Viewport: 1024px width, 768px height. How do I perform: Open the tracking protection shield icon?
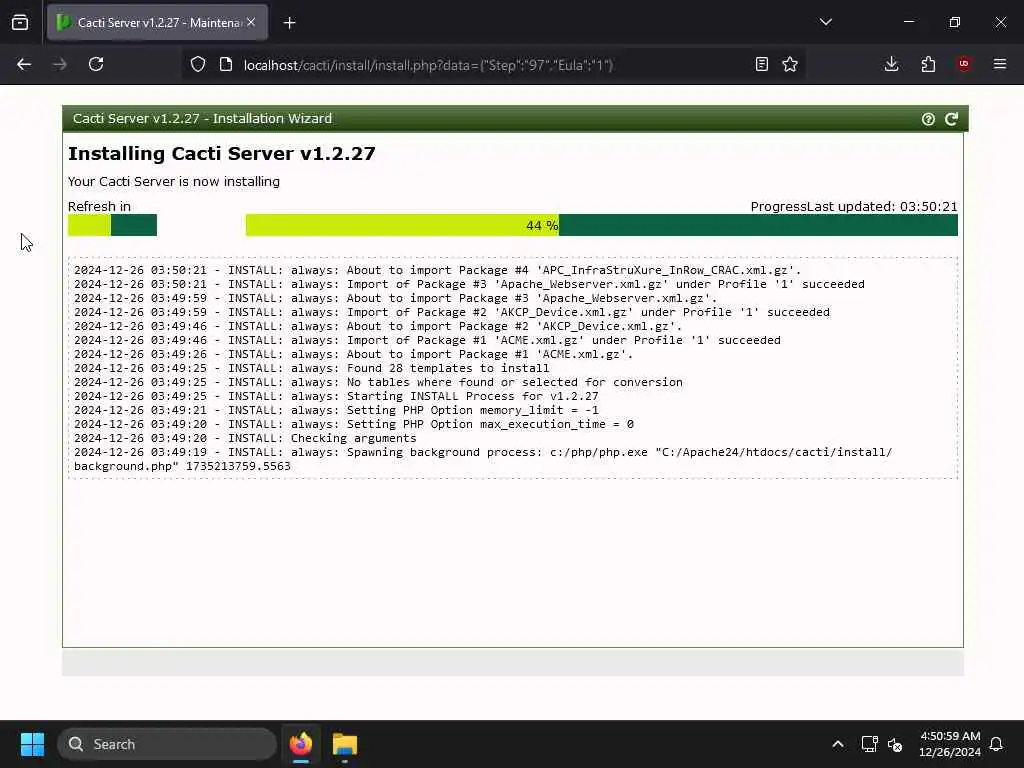pyautogui.click(x=198, y=64)
